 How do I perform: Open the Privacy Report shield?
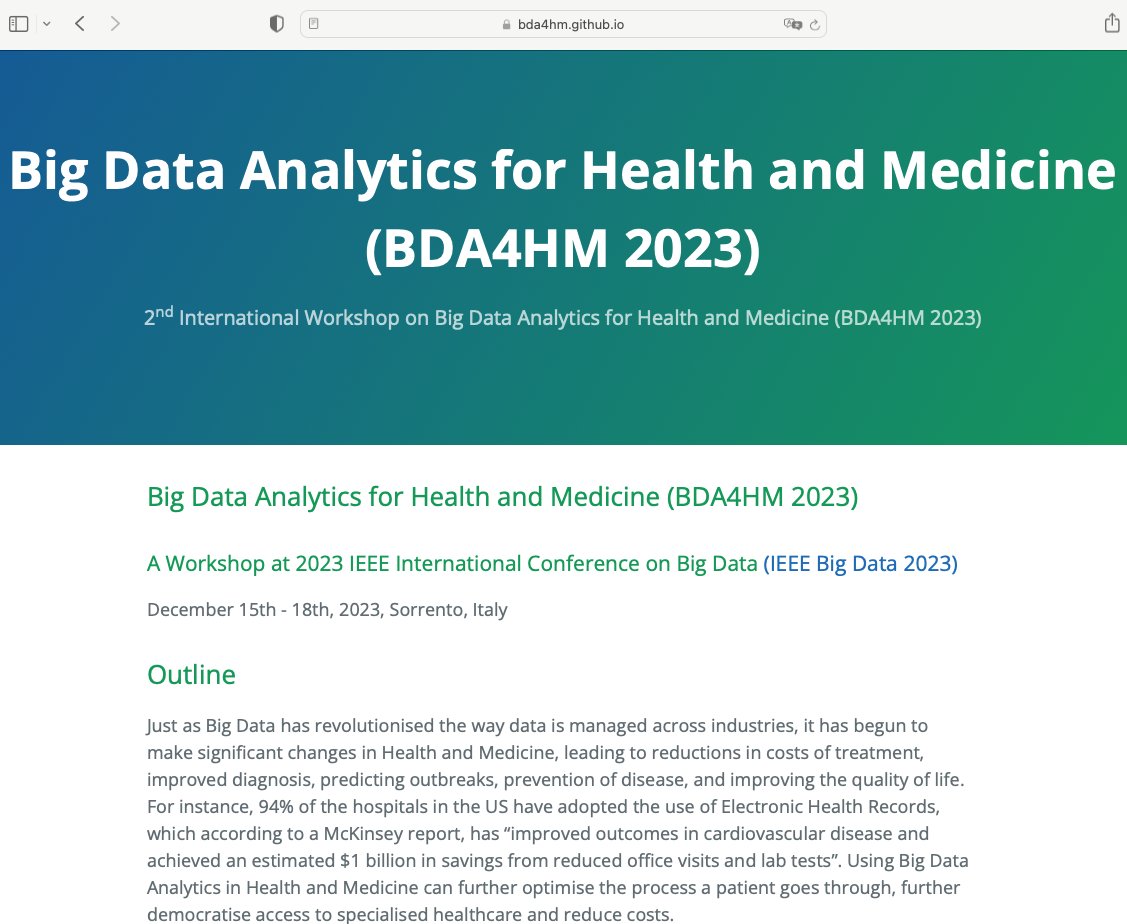(x=276, y=23)
